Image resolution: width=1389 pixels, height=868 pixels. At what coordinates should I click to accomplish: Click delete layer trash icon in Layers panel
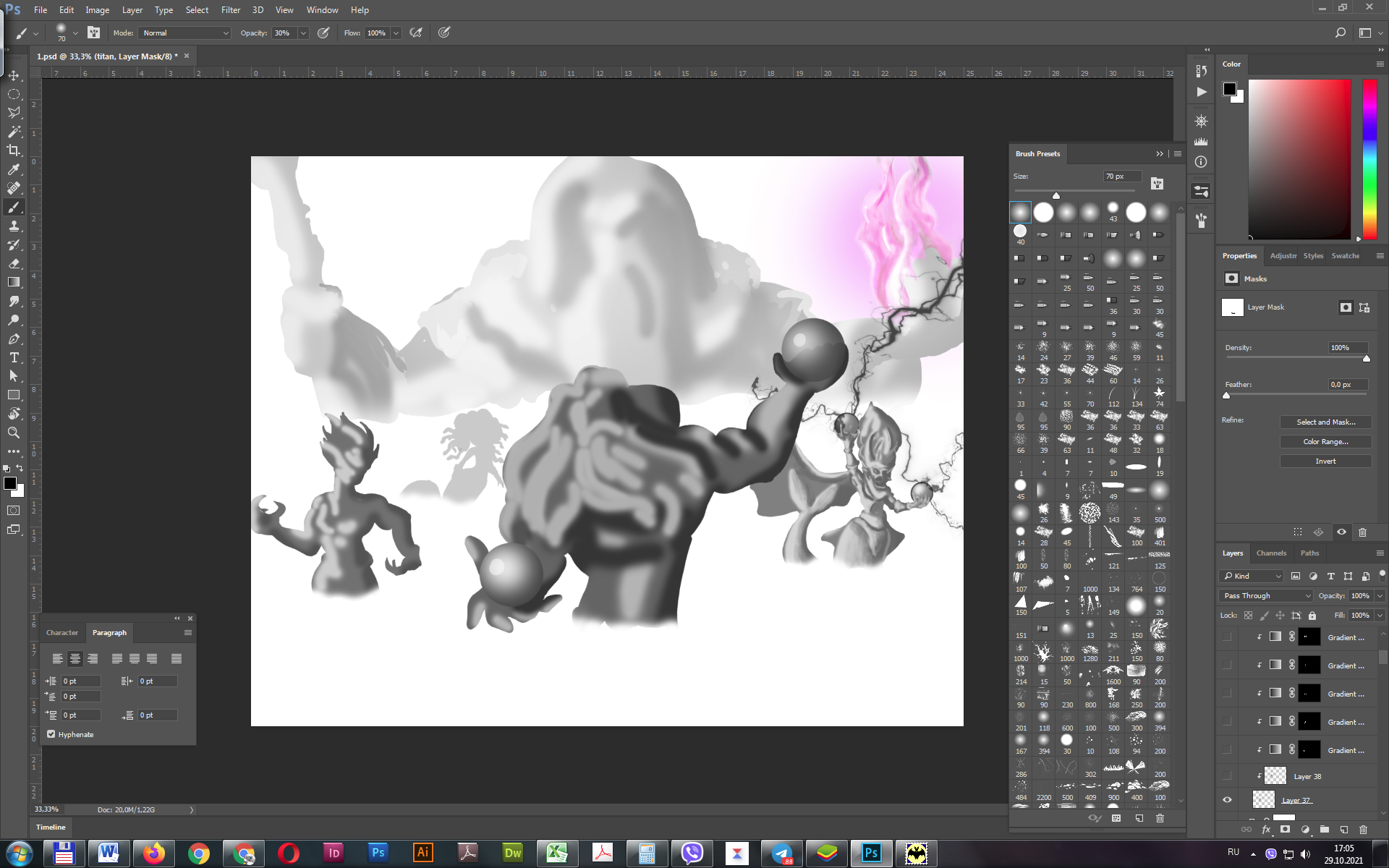tap(1363, 830)
